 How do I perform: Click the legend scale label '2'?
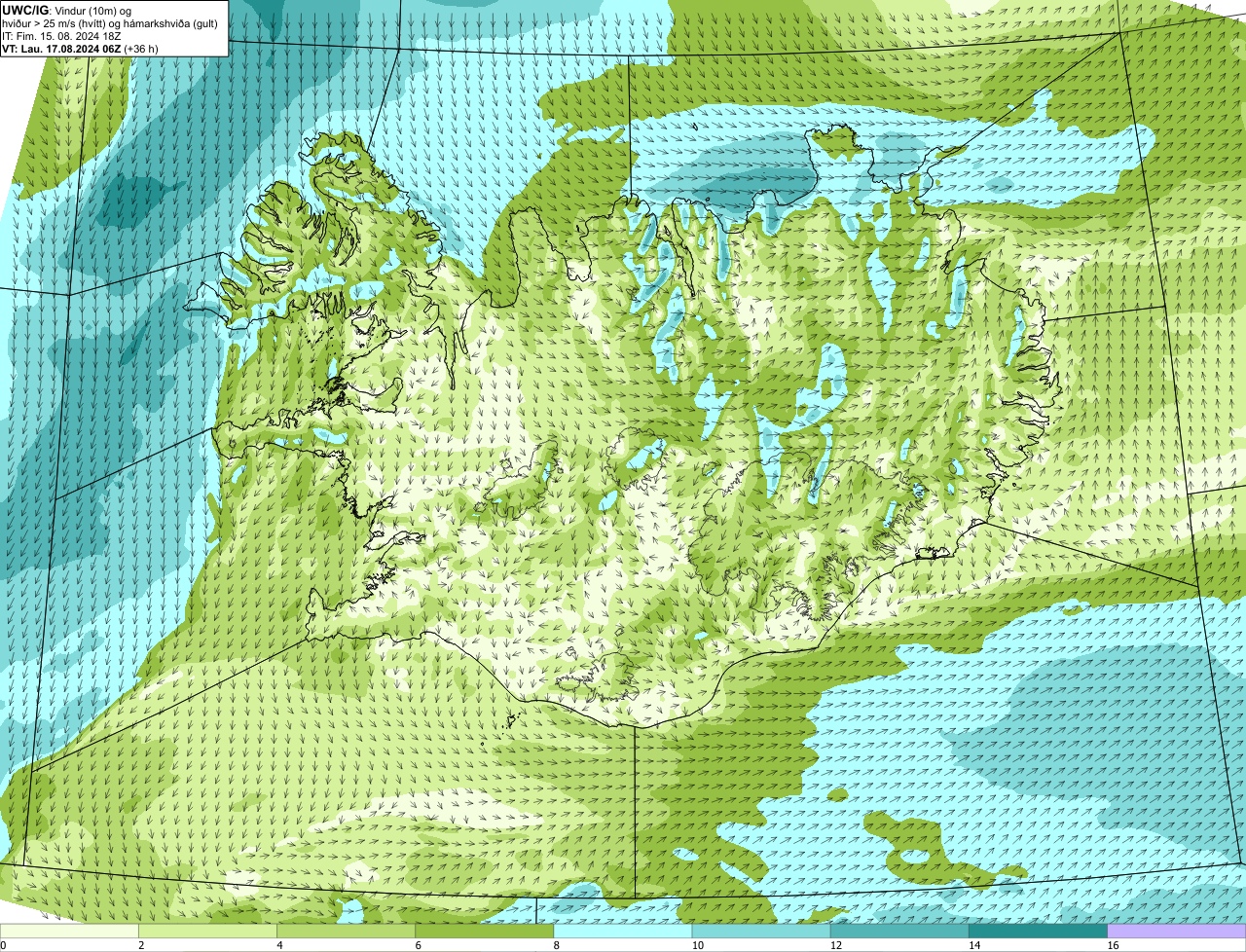[141, 945]
